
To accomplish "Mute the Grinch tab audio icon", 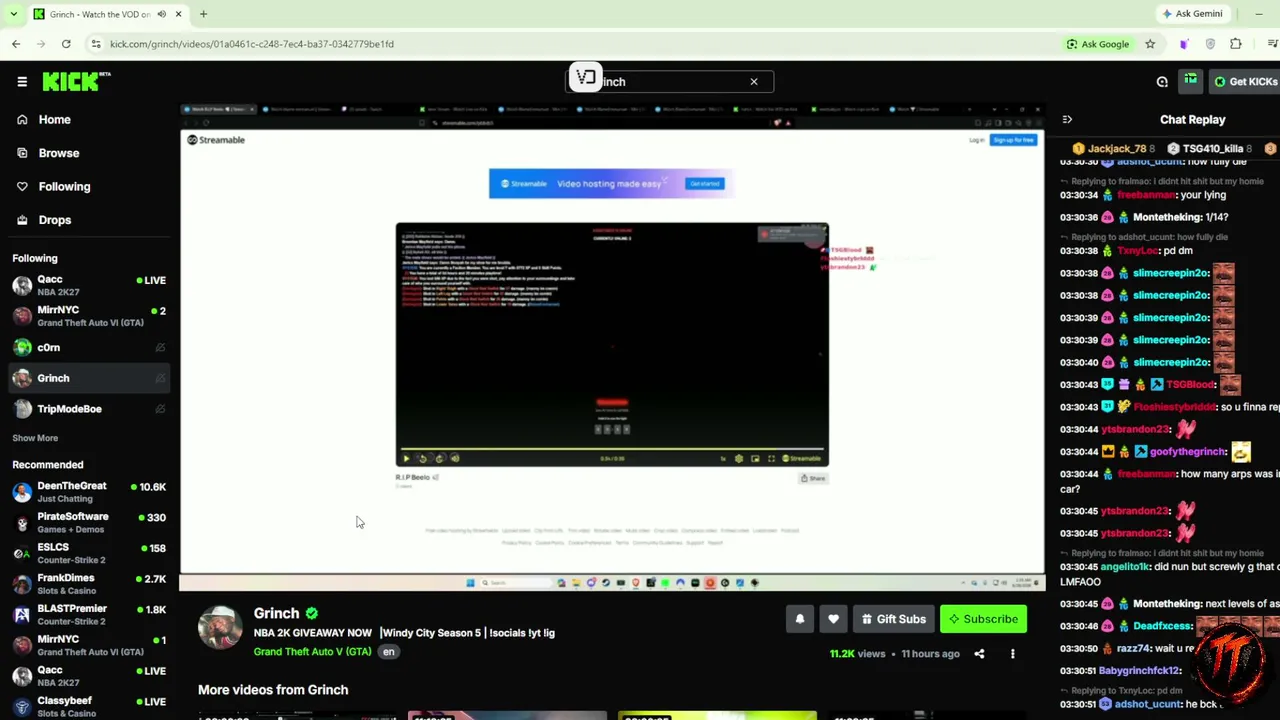I will pyautogui.click(x=161, y=14).
